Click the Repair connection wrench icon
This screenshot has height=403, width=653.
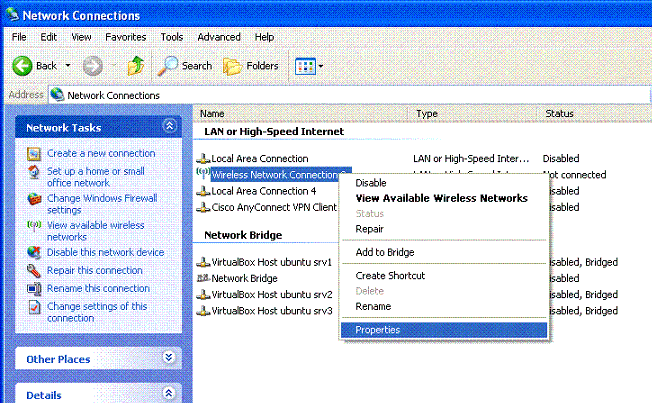tap(34, 271)
